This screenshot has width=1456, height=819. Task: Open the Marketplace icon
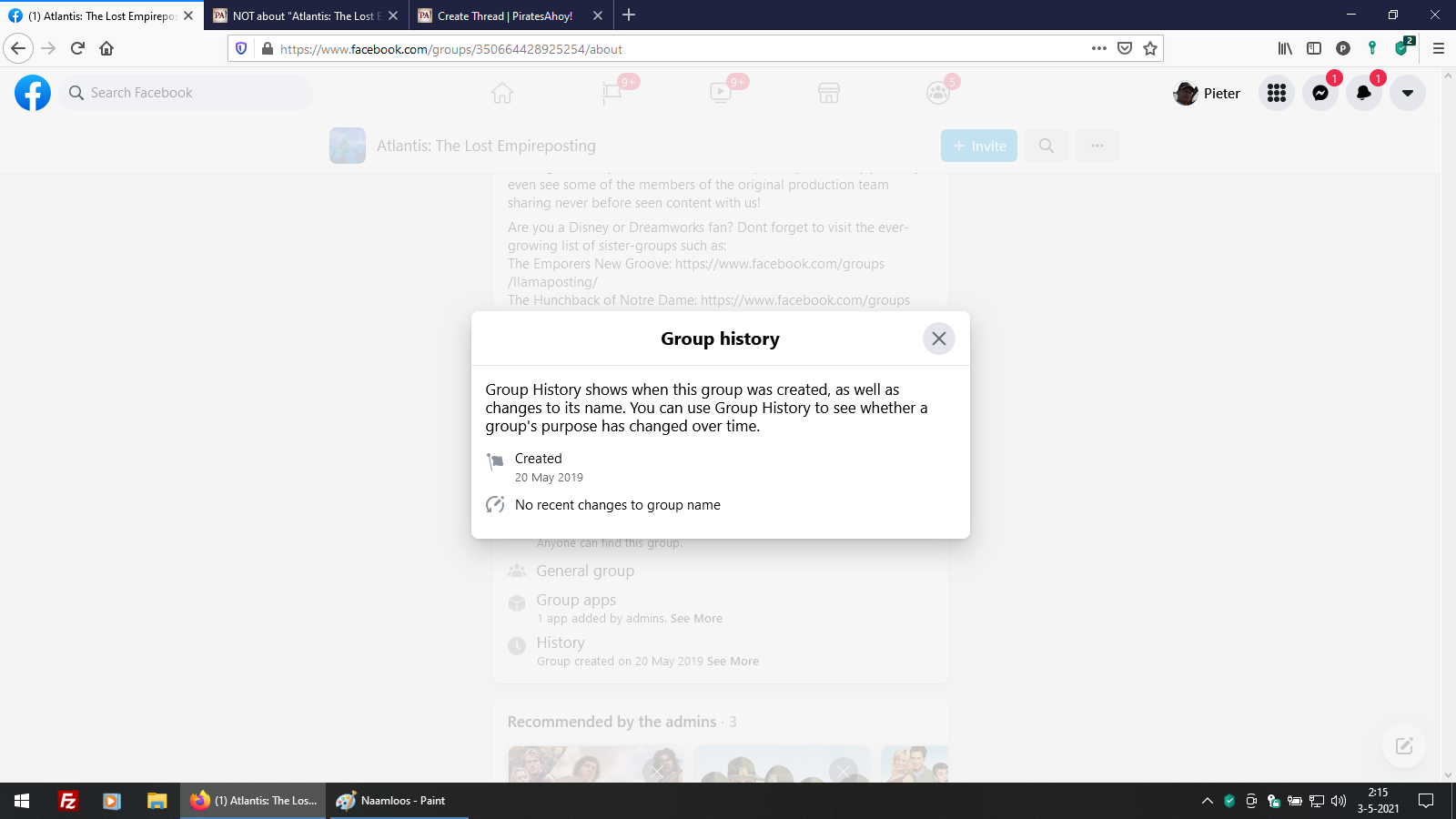coord(829,93)
